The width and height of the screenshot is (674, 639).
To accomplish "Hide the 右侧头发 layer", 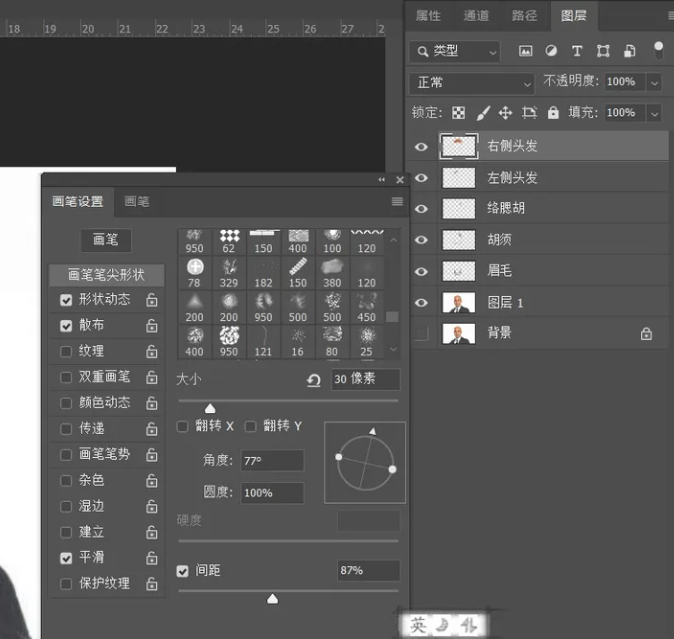I will [421, 147].
